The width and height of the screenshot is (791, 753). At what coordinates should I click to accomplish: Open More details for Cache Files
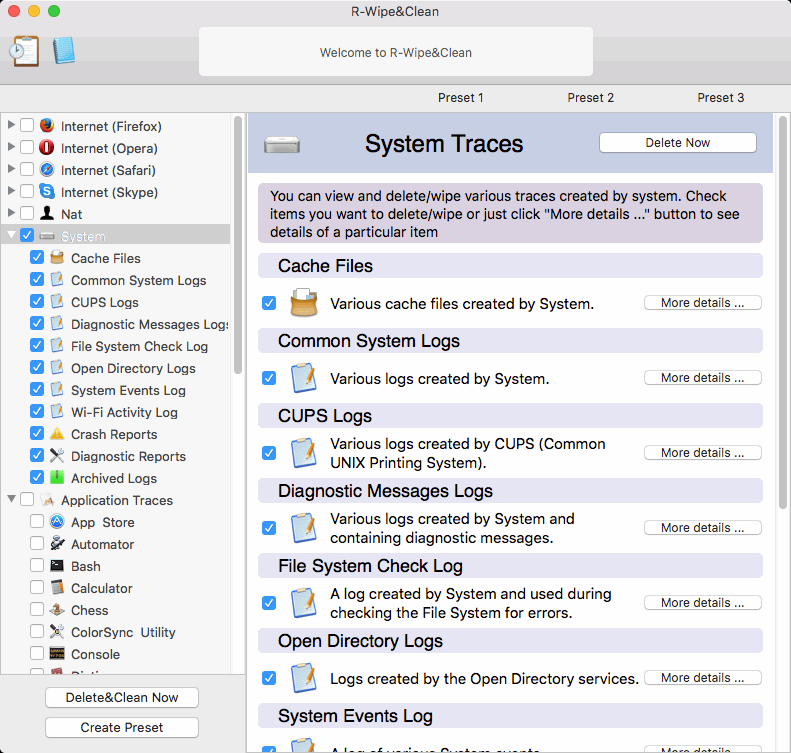point(702,303)
